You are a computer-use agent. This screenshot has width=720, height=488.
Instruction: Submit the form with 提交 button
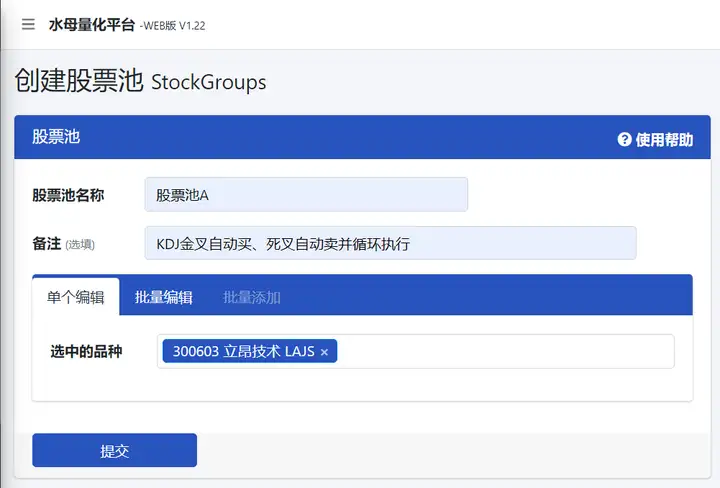[x=114, y=450]
